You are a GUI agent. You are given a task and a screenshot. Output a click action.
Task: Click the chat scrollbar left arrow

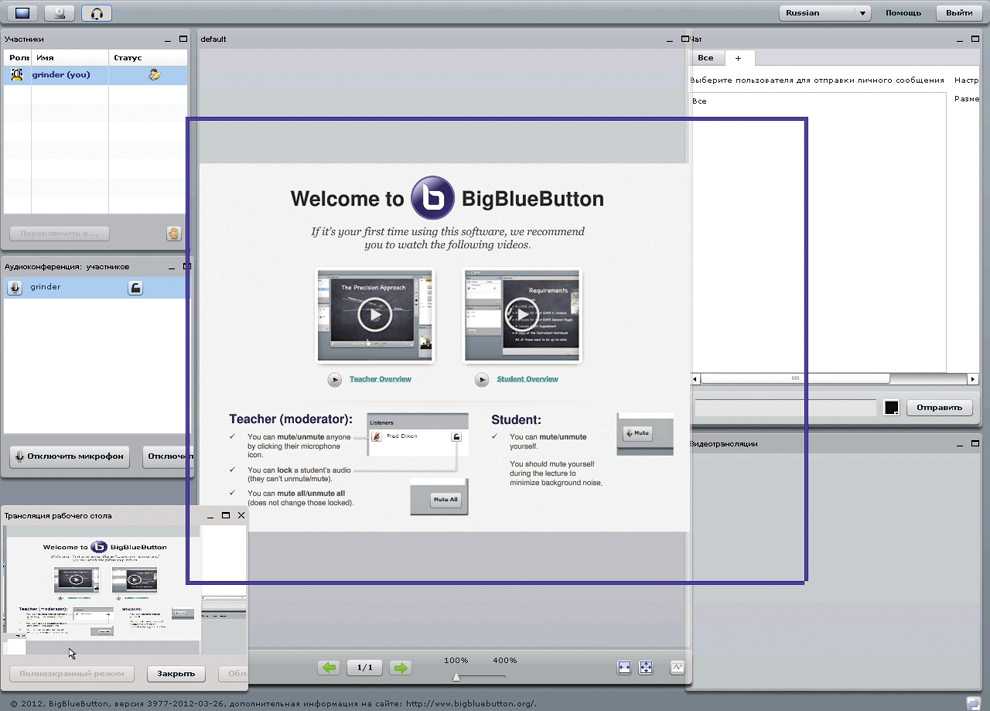click(x=695, y=379)
